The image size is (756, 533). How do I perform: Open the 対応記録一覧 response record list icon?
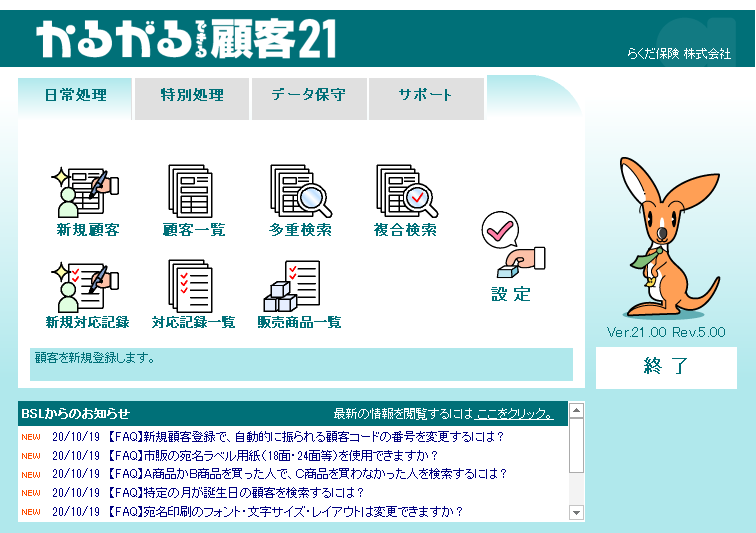pyautogui.click(x=193, y=295)
